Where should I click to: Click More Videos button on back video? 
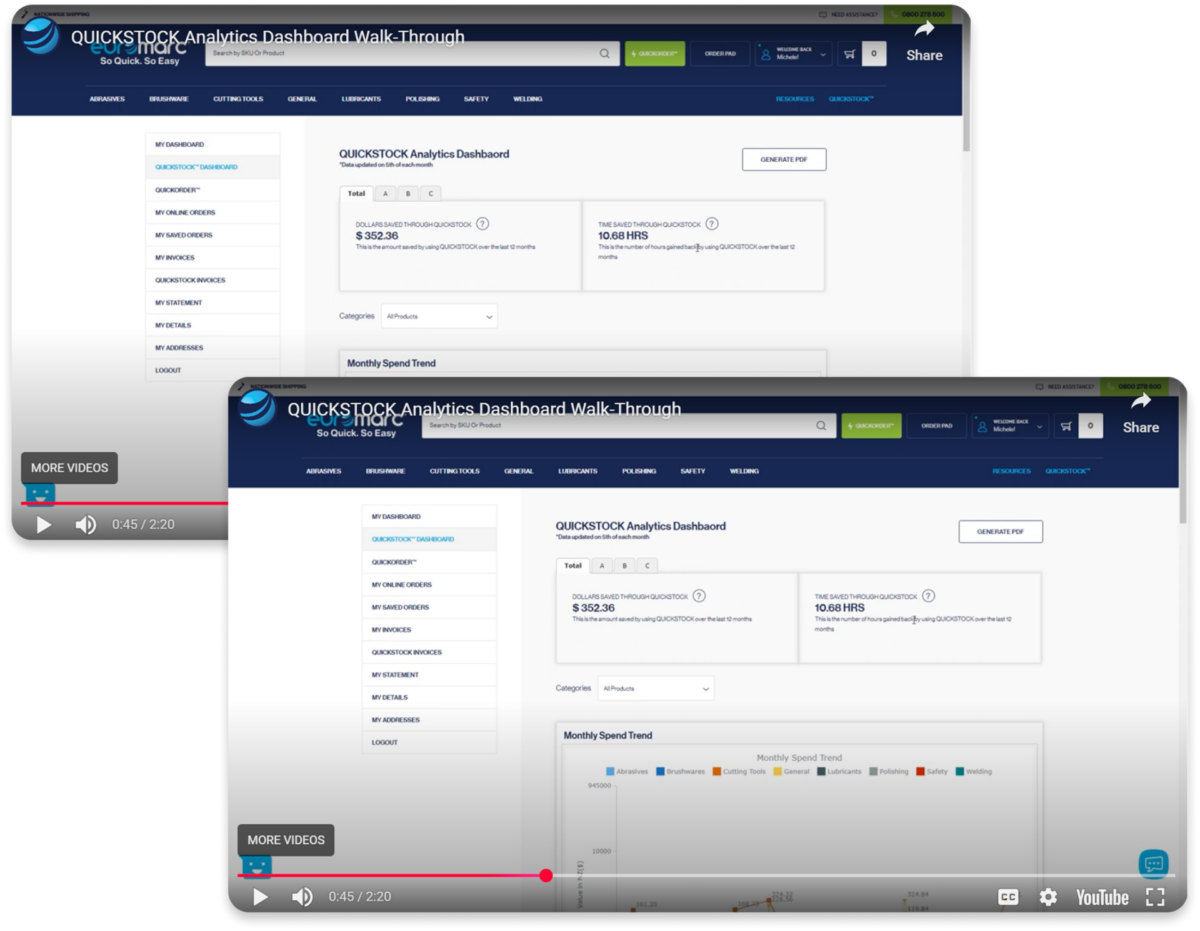[x=70, y=468]
